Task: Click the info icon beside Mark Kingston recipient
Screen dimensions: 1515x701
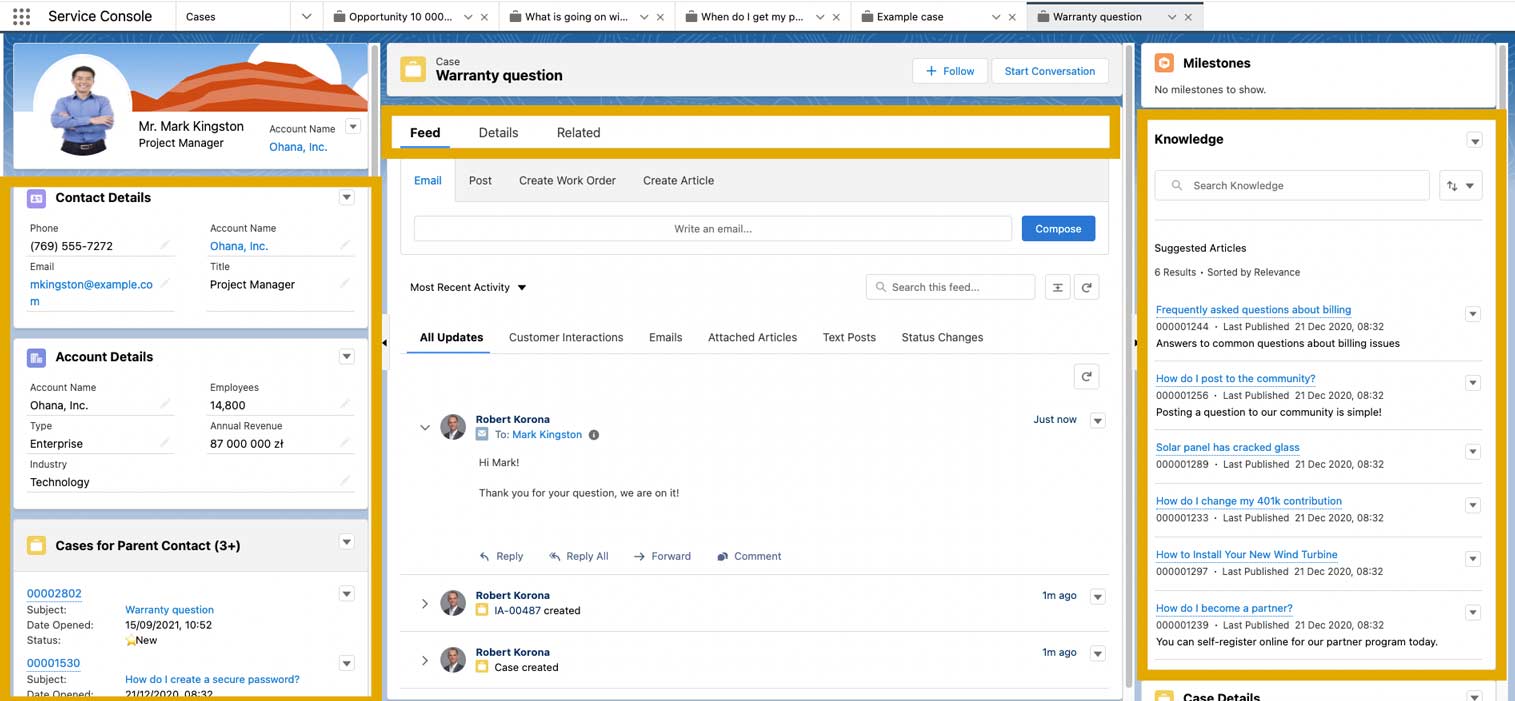Action: [593, 434]
